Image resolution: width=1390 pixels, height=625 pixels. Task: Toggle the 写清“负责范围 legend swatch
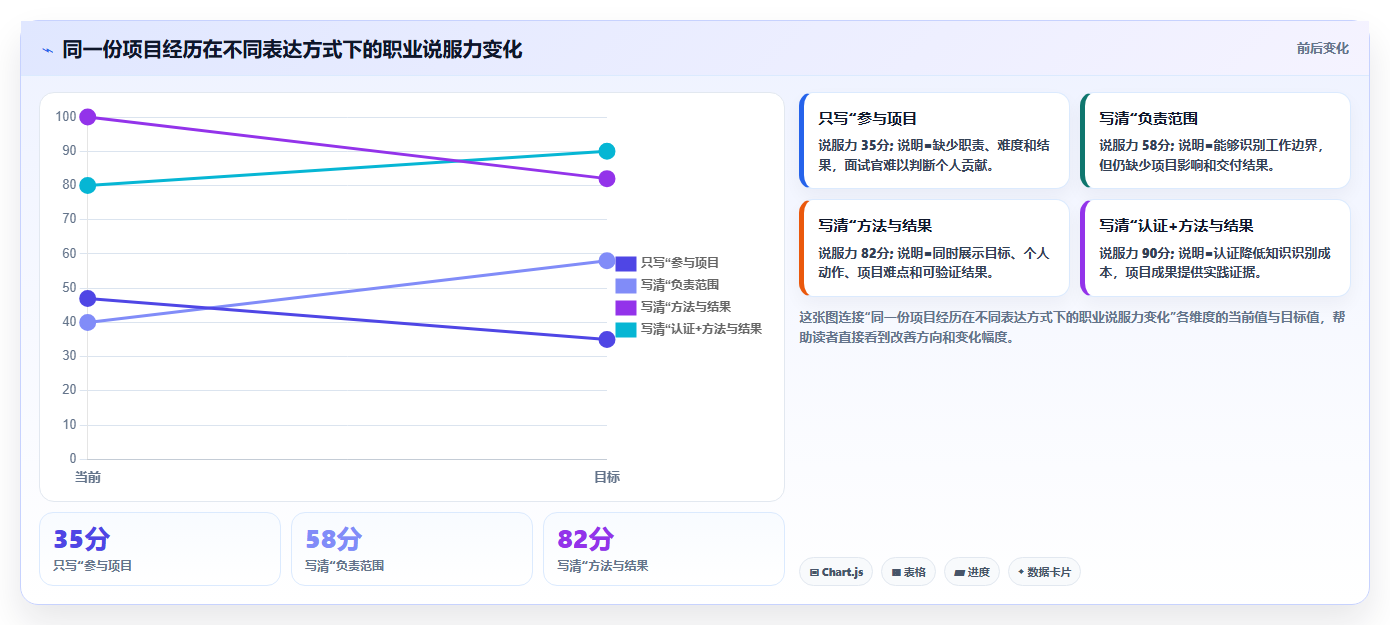click(x=626, y=285)
